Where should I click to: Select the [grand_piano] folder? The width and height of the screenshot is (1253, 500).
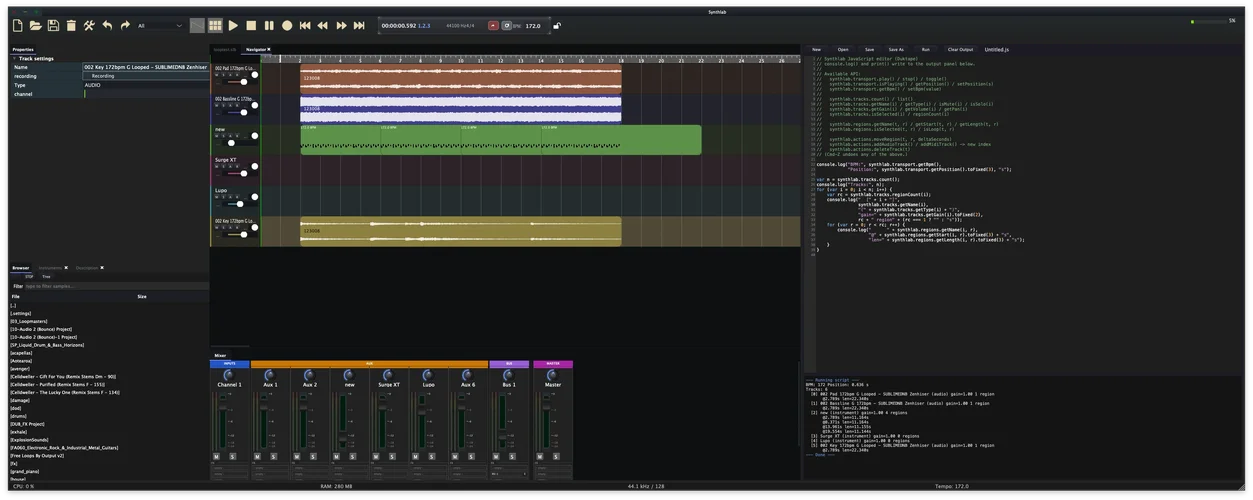coord(23,470)
